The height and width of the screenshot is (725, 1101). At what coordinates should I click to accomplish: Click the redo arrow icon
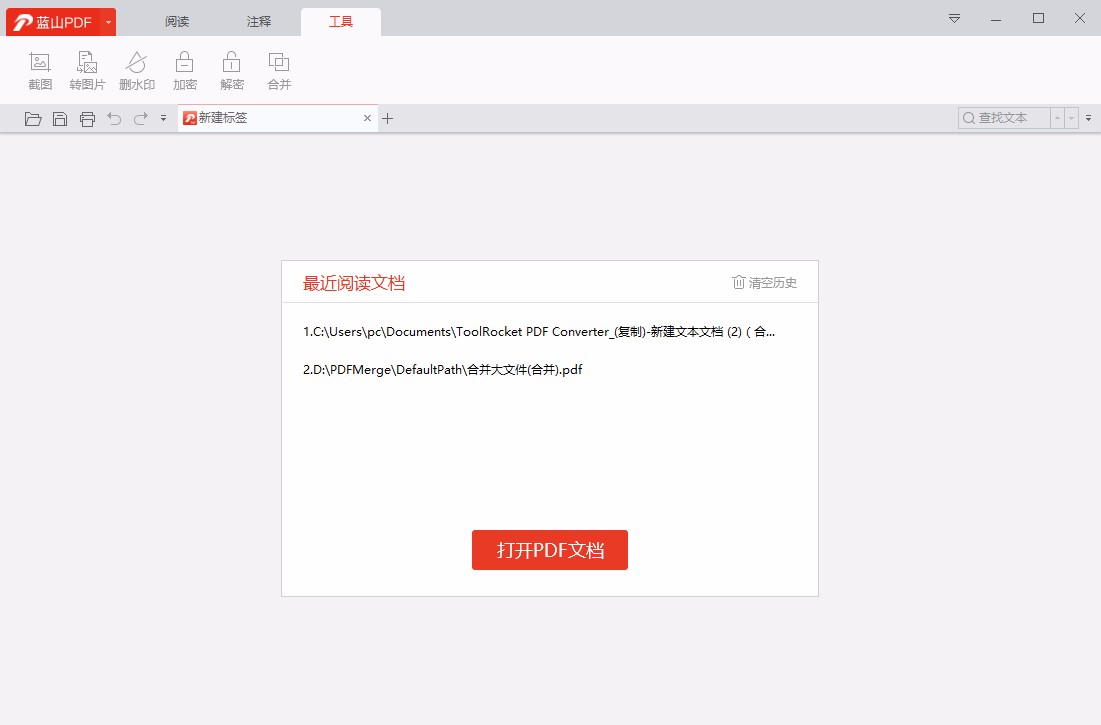140,118
